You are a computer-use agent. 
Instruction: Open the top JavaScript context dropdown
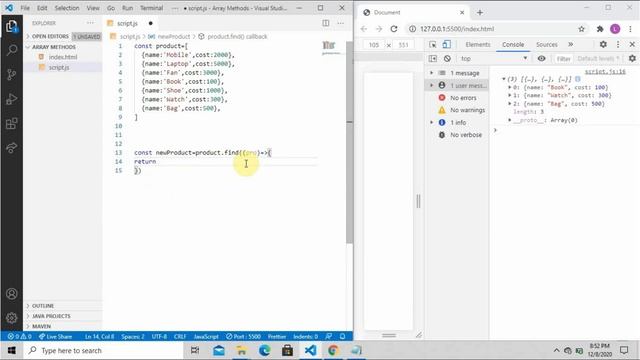tap(493, 59)
